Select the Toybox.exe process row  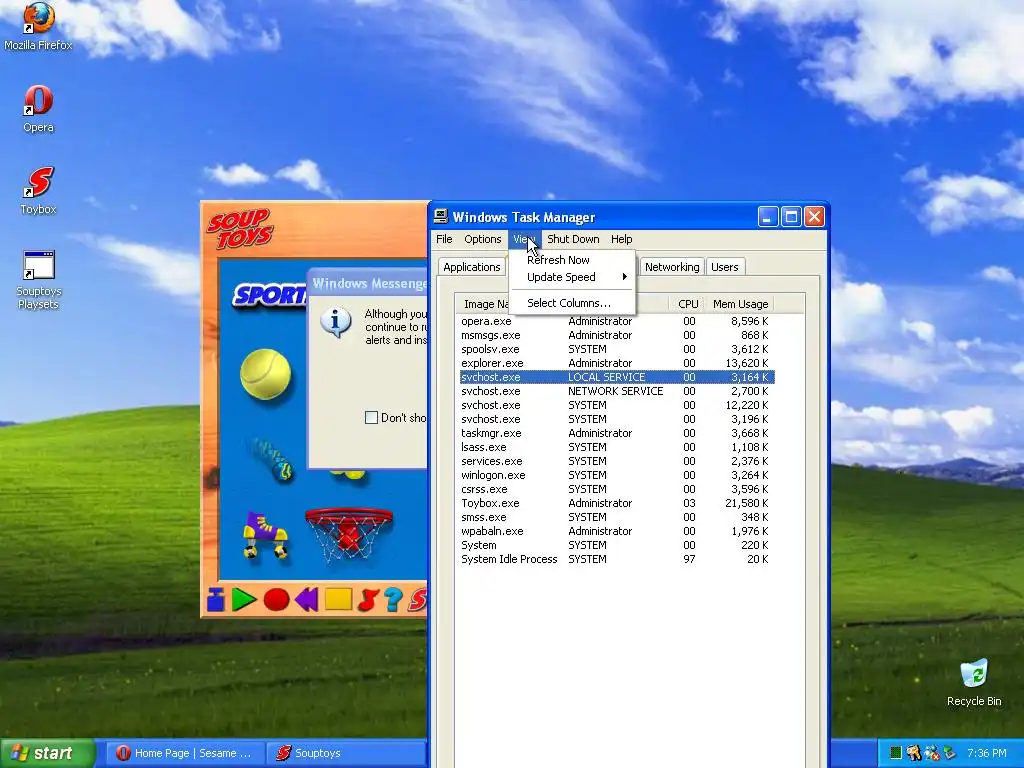(x=616, y=504)
